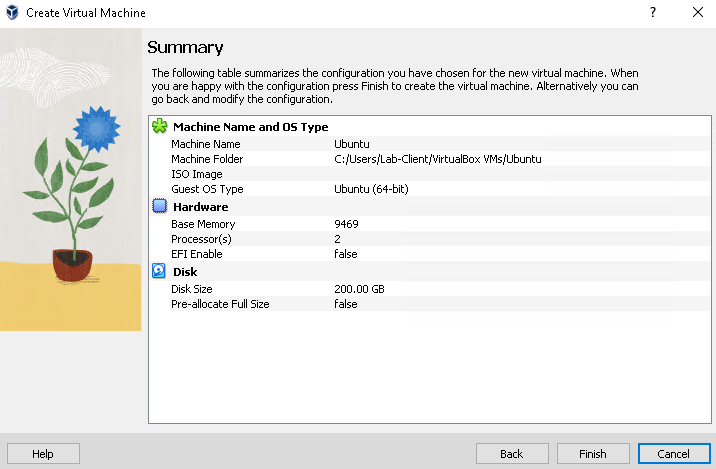
Task: Close the Create Virtual Machine dialog
Action: click(x=698, y=12)
